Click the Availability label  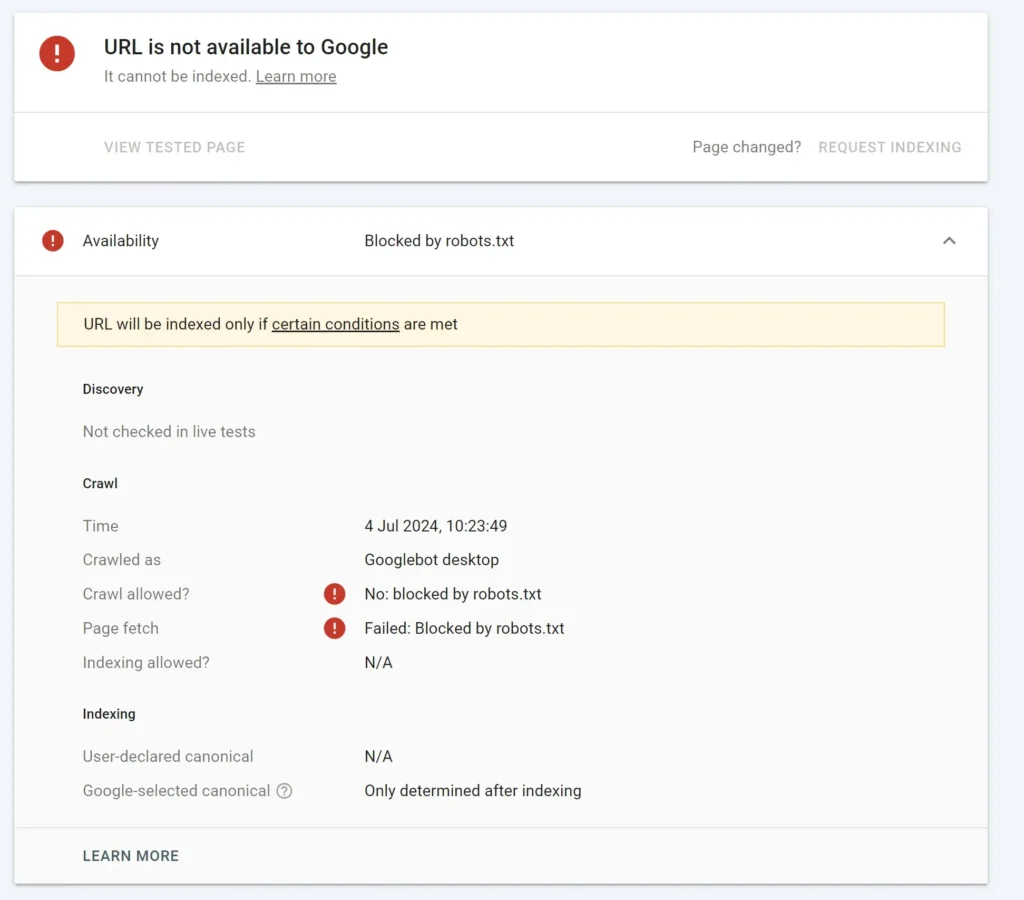[121, 241]
